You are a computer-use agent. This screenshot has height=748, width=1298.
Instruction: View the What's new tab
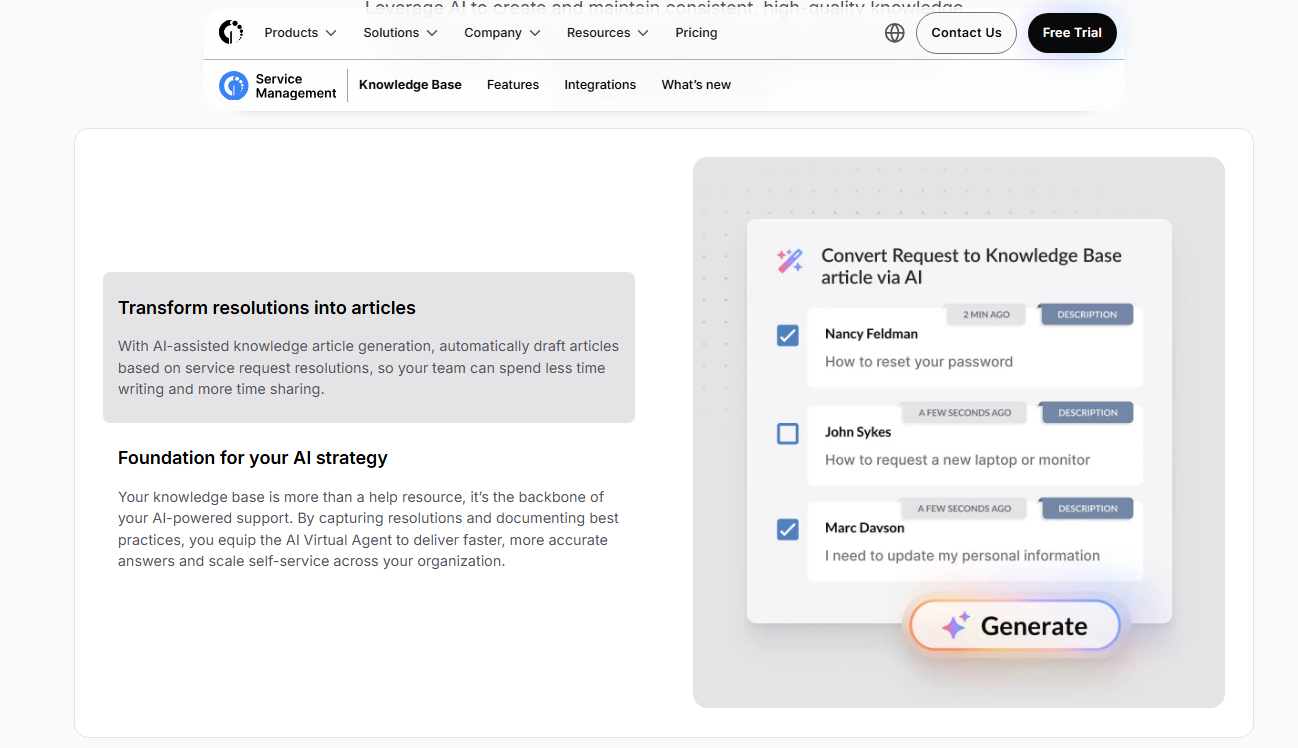[696, 85]
